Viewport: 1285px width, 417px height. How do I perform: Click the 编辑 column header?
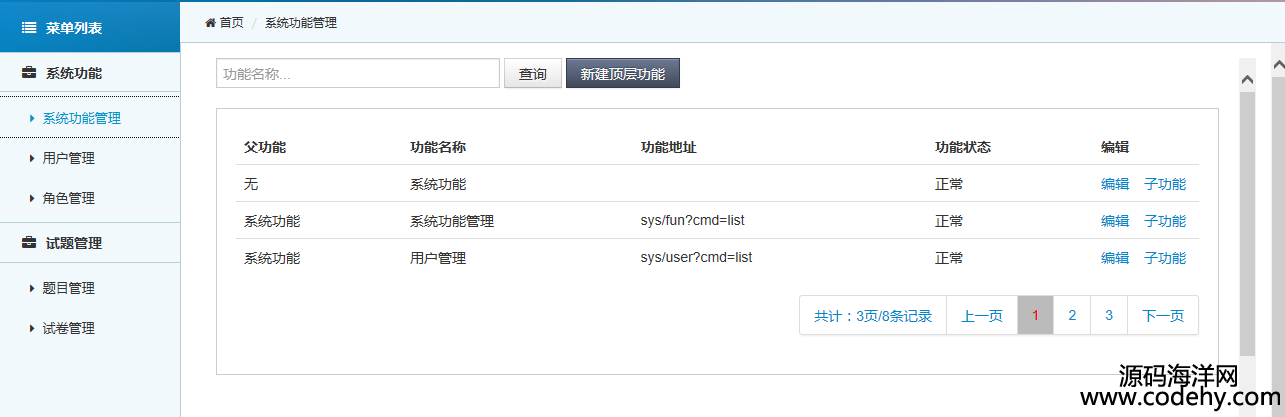[x=1115, y=147]
